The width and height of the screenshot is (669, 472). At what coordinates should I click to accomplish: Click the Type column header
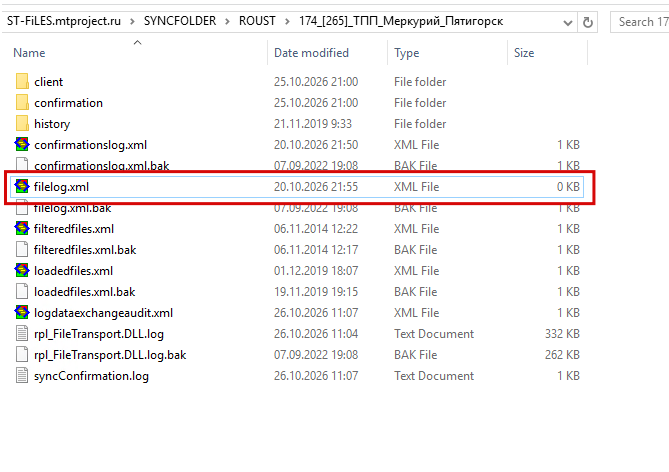tap(407, 52)
